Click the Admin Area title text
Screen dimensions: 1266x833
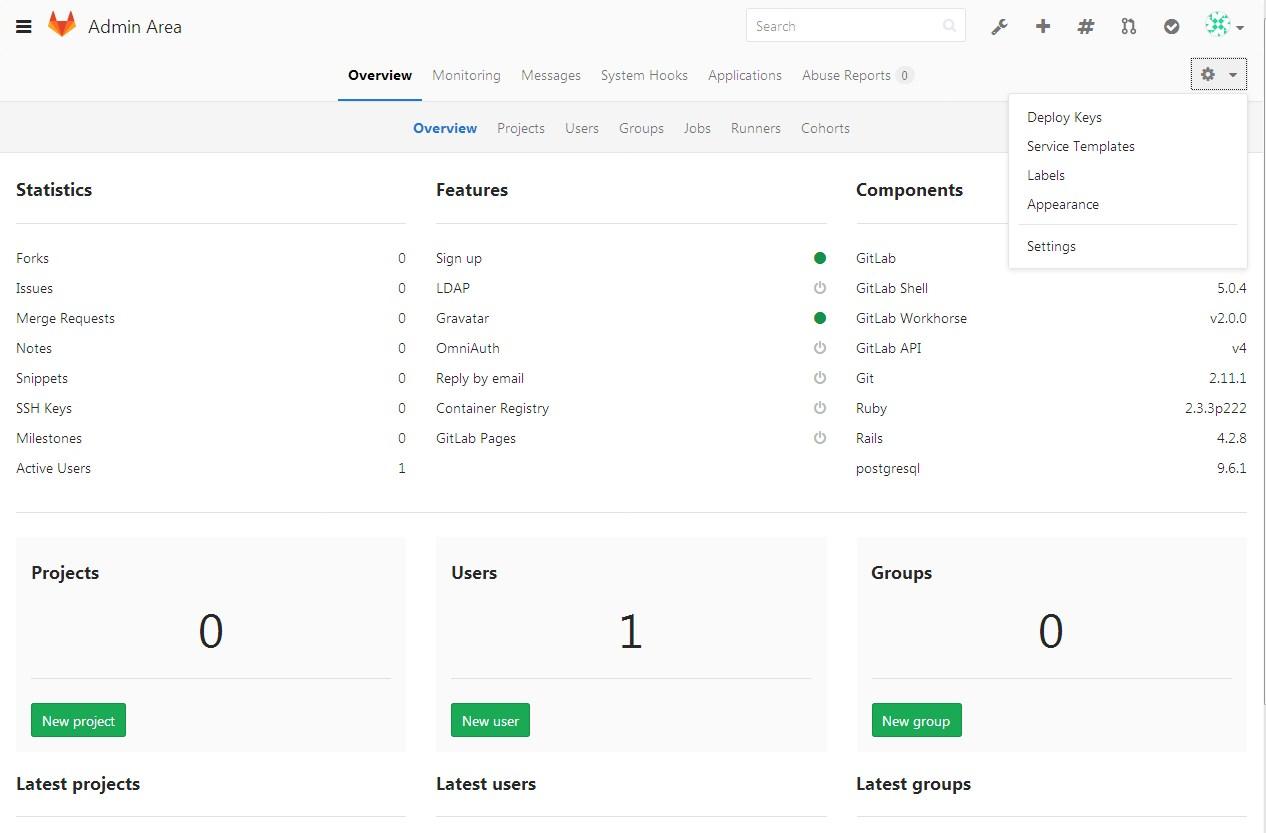[x=135, y=27]
